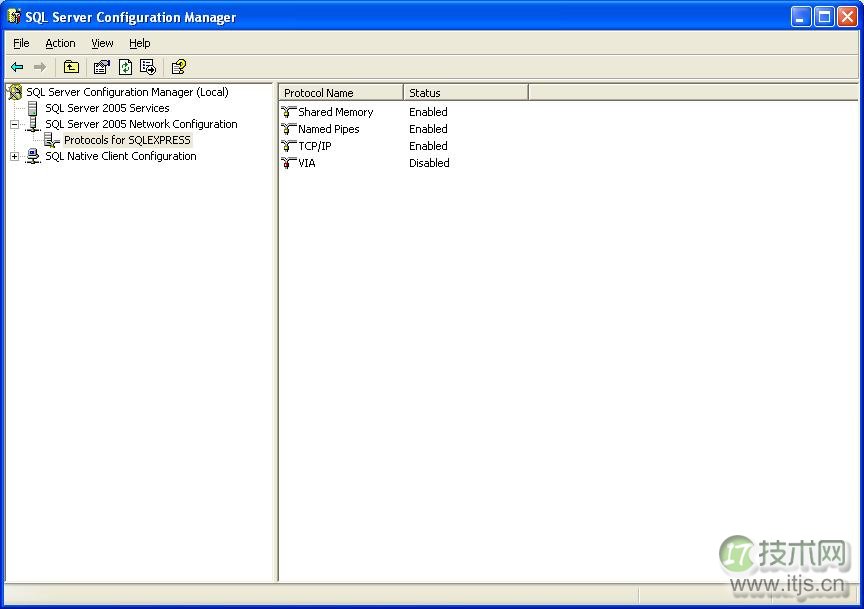
Task: Click the title bar application icon
Action: coord(14,17)
